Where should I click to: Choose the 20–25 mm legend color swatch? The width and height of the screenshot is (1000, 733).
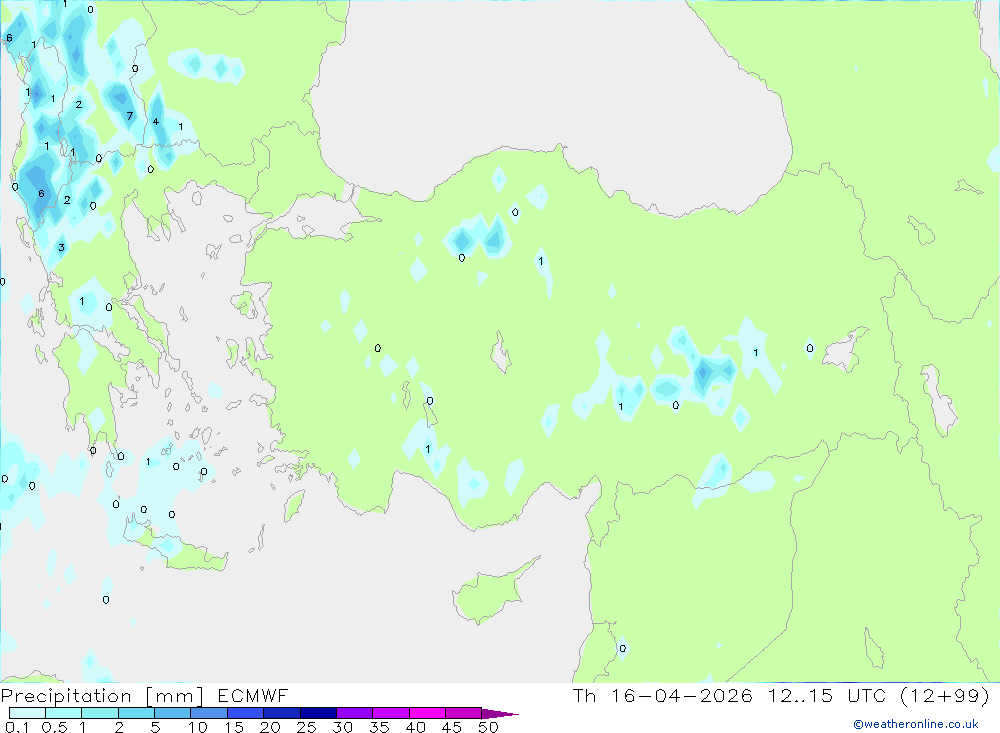click(282, 713)
